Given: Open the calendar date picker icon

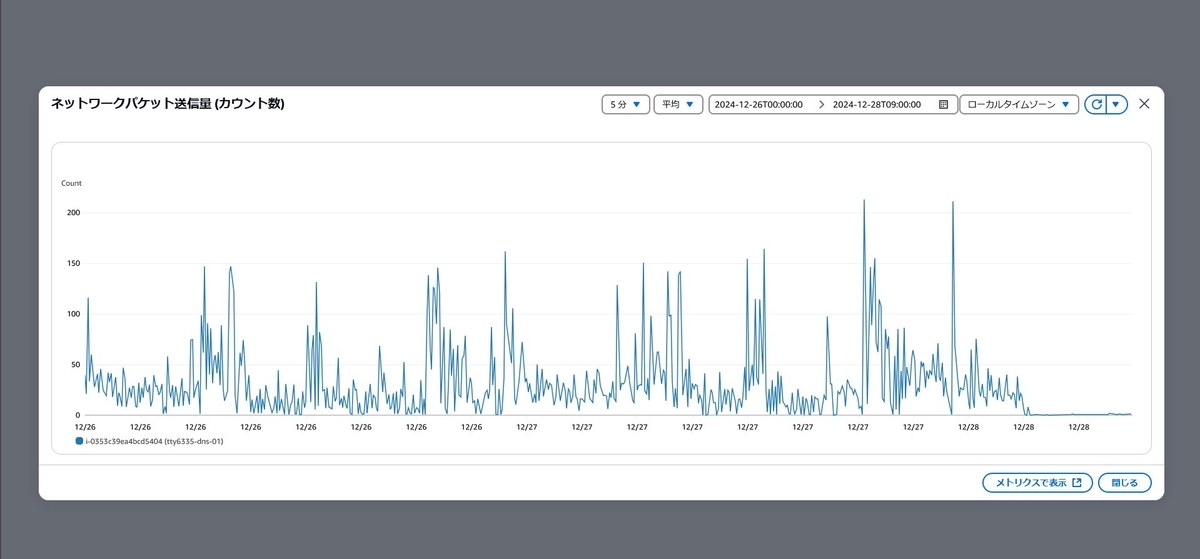Looking at the screenshot, I should (x=943, y=104).
